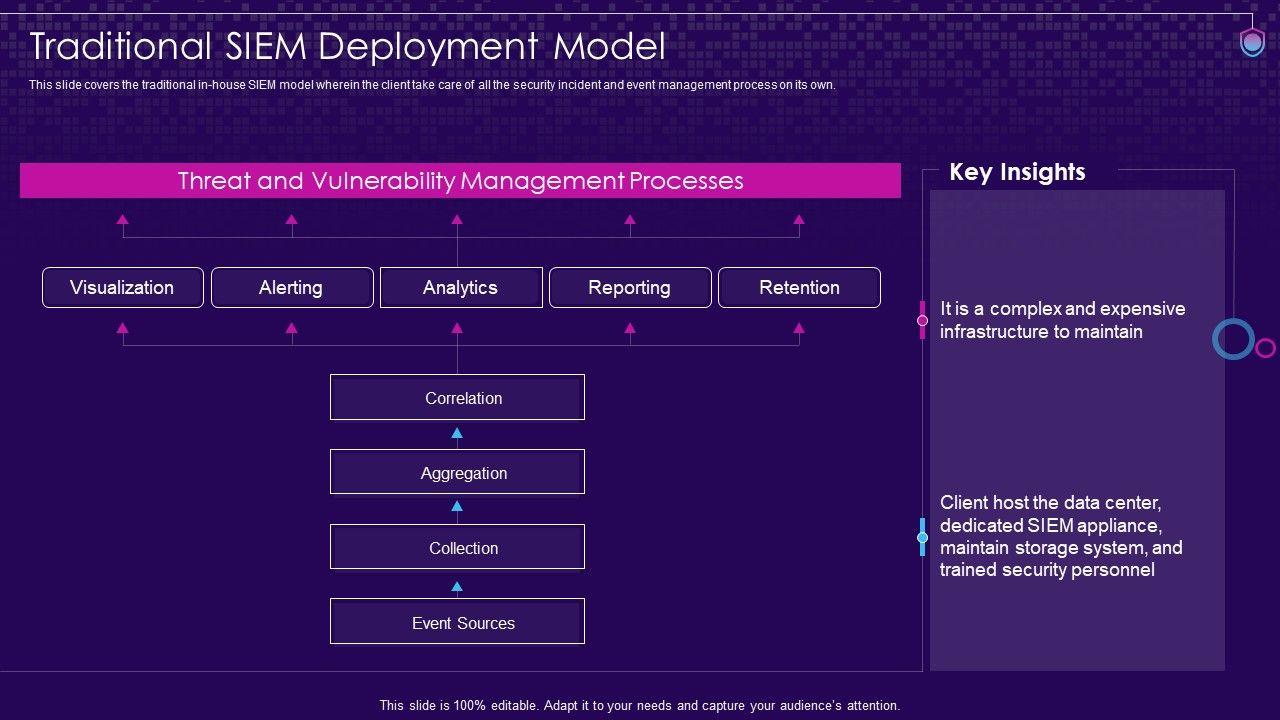The image size is (1280, 720).
Task: Select the Threat and Vulnerability Management banner
Action: tap(460, 181)
